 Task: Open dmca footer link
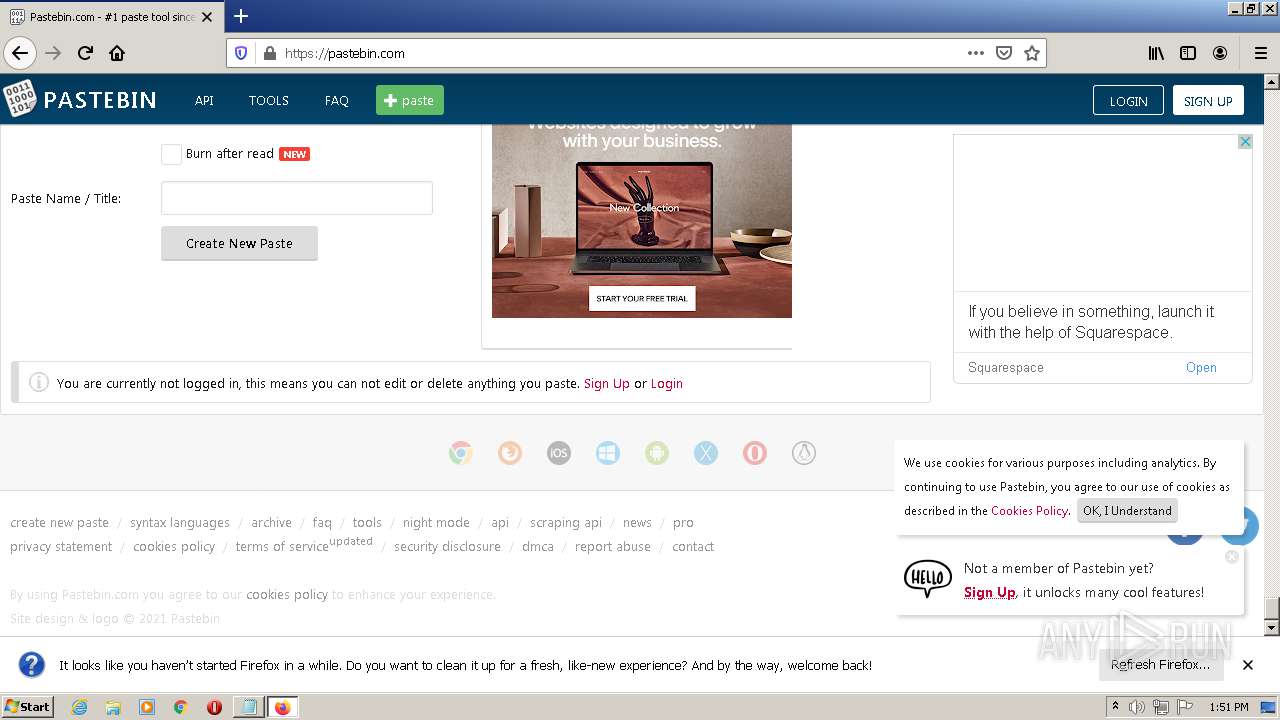(538, 546)
